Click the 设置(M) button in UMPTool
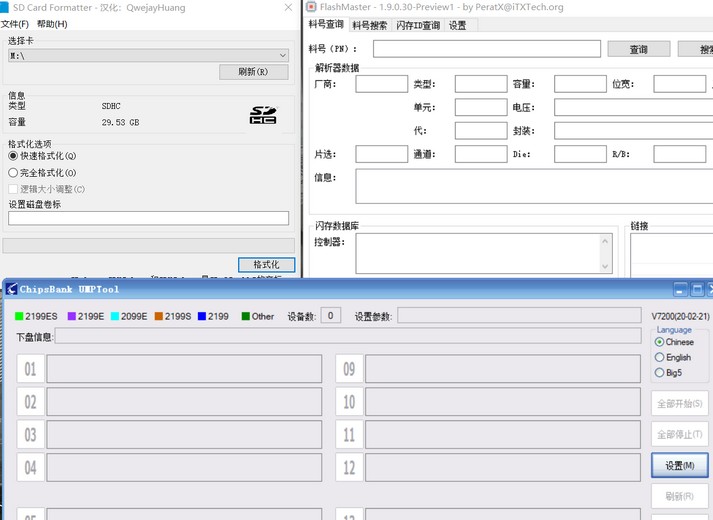This screenshot has height=520, width=713. pyautogui.click(x=680, y=465)
